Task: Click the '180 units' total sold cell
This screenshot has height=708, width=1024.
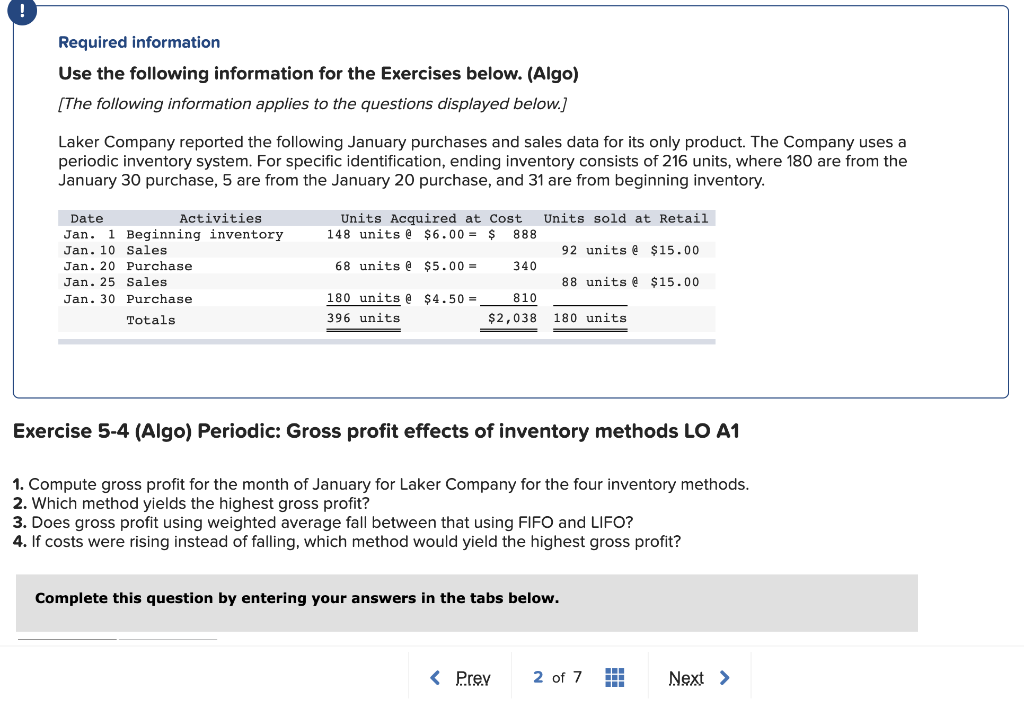Action: coord(590,318)
